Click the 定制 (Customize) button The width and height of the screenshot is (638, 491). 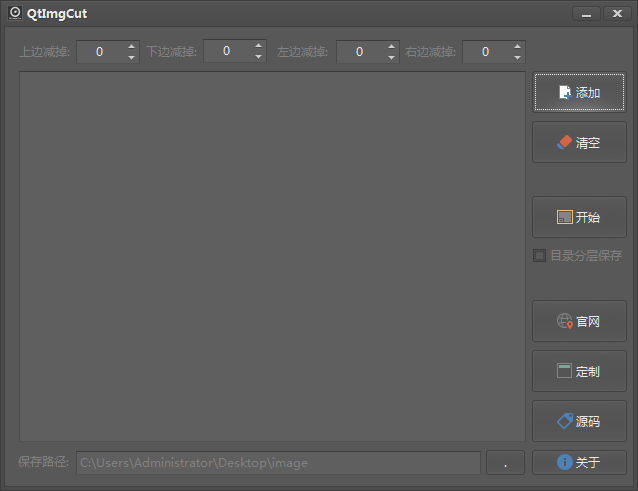click(579, 371)
